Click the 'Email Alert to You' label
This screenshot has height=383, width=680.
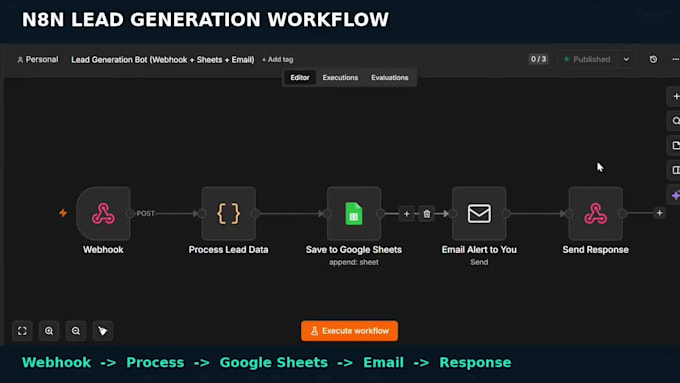click(479, 249)
